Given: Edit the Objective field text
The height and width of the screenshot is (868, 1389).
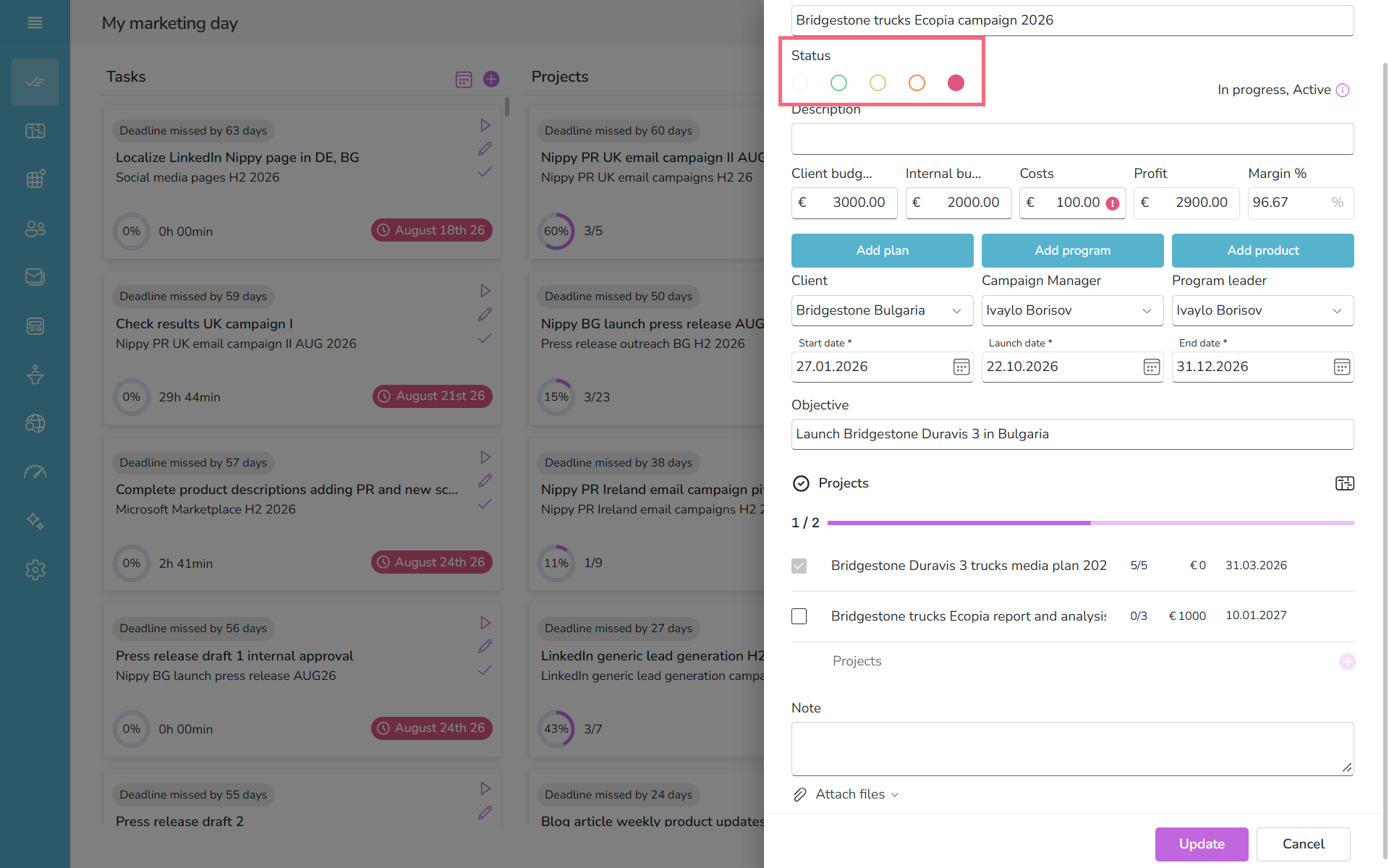Looking at the screenshot, I should tap(1072, 434).
